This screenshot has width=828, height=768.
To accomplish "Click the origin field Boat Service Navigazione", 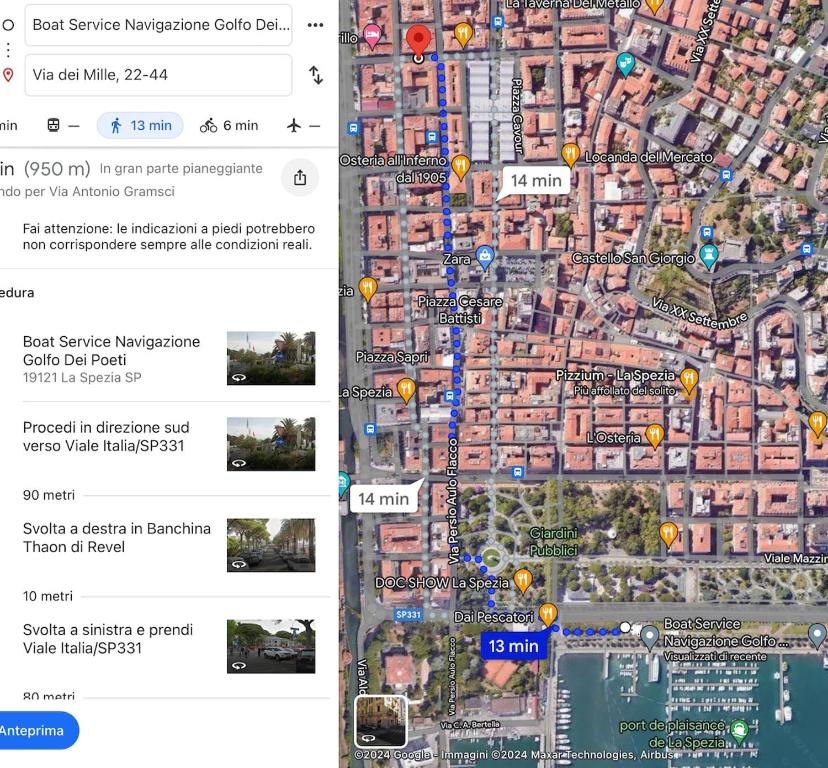I will pyautogui.click(x=158, y=25).
